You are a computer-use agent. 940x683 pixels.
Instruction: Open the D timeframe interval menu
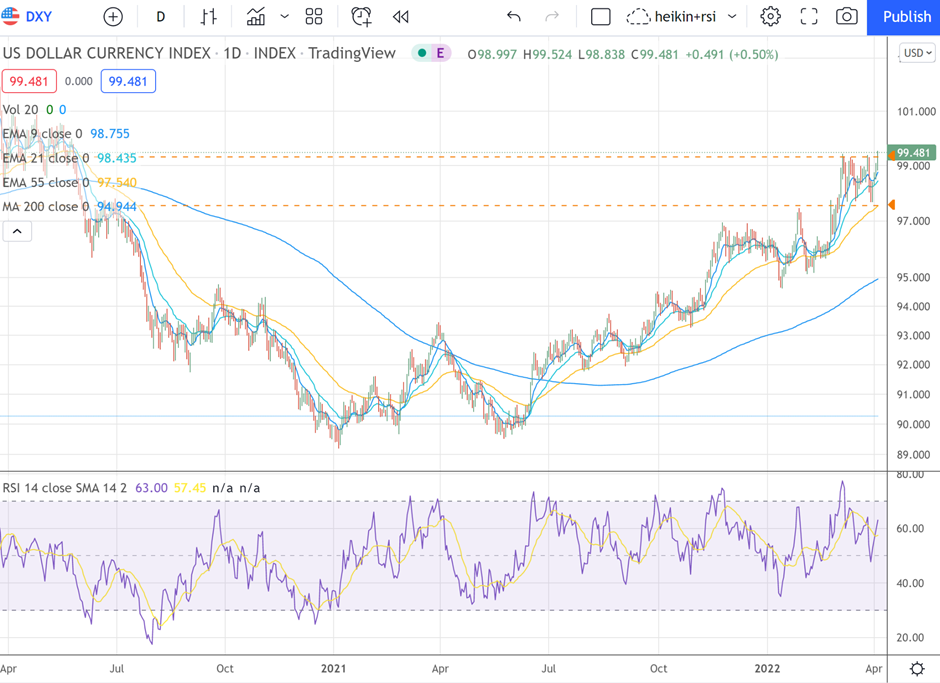[161, 17]
